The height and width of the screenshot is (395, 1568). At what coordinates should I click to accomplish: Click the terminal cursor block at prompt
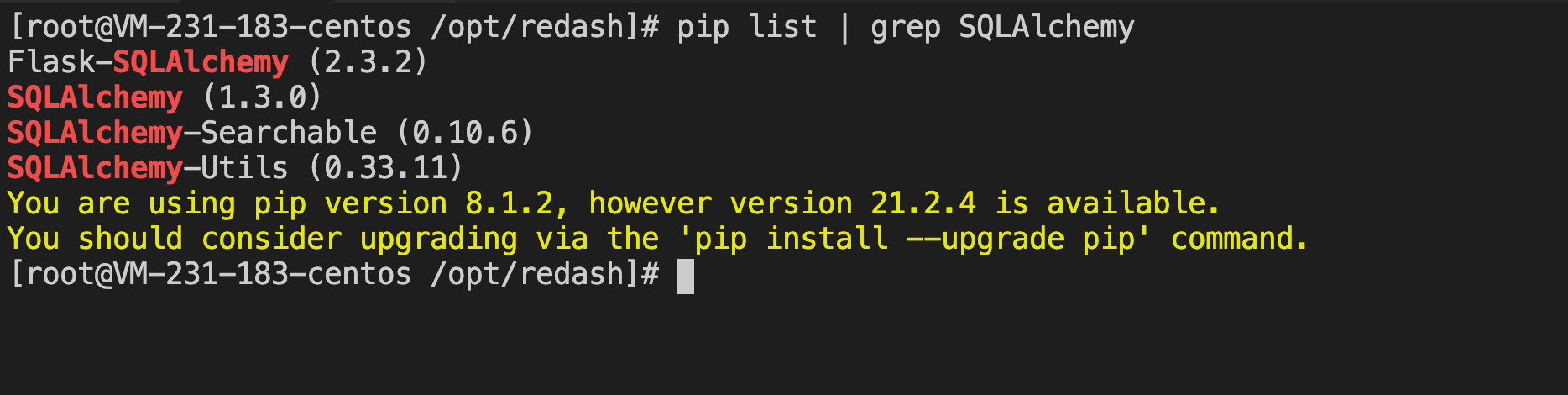click(685, 276)
